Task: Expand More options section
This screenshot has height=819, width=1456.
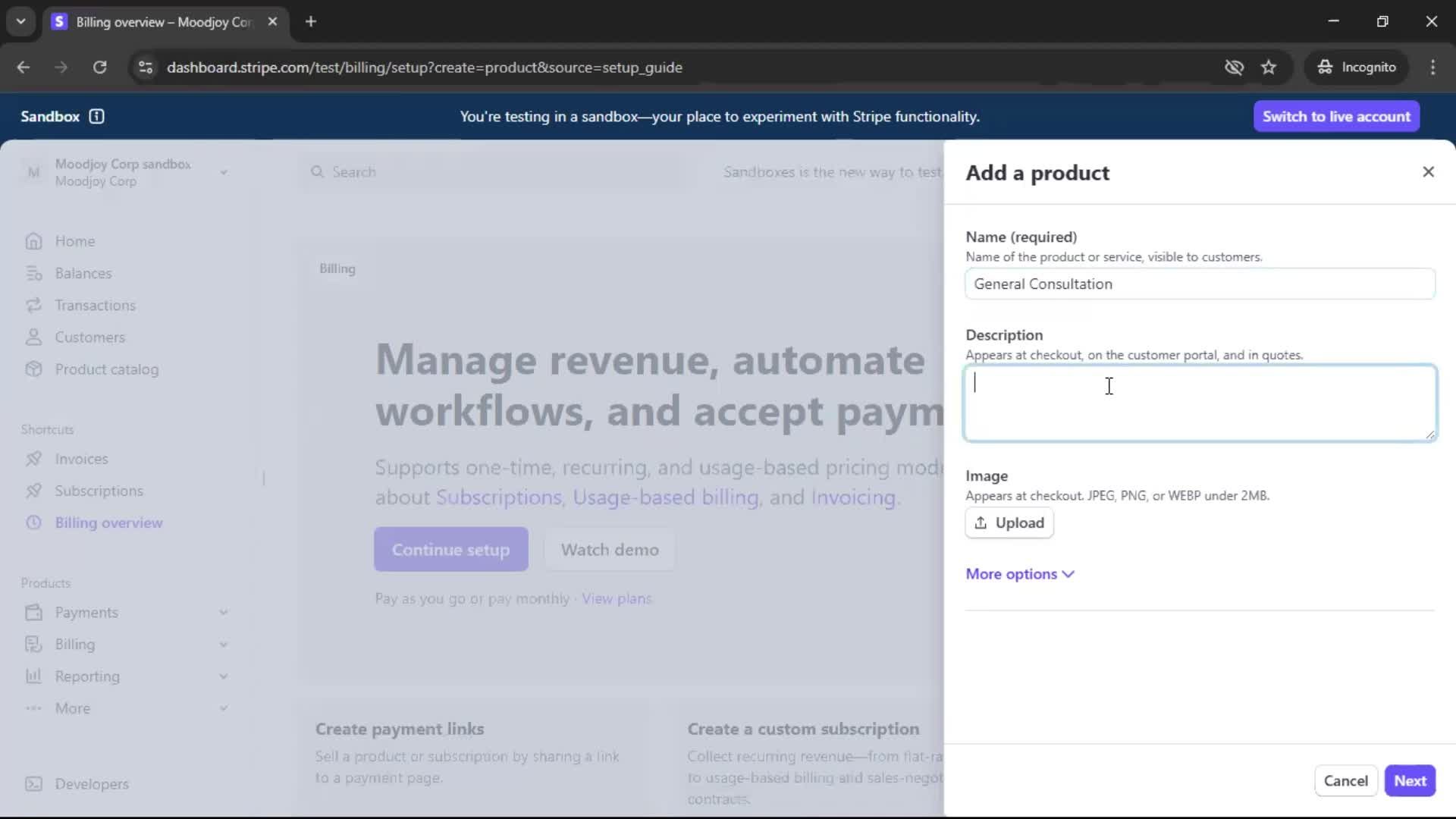Action: coord(1019,574)
